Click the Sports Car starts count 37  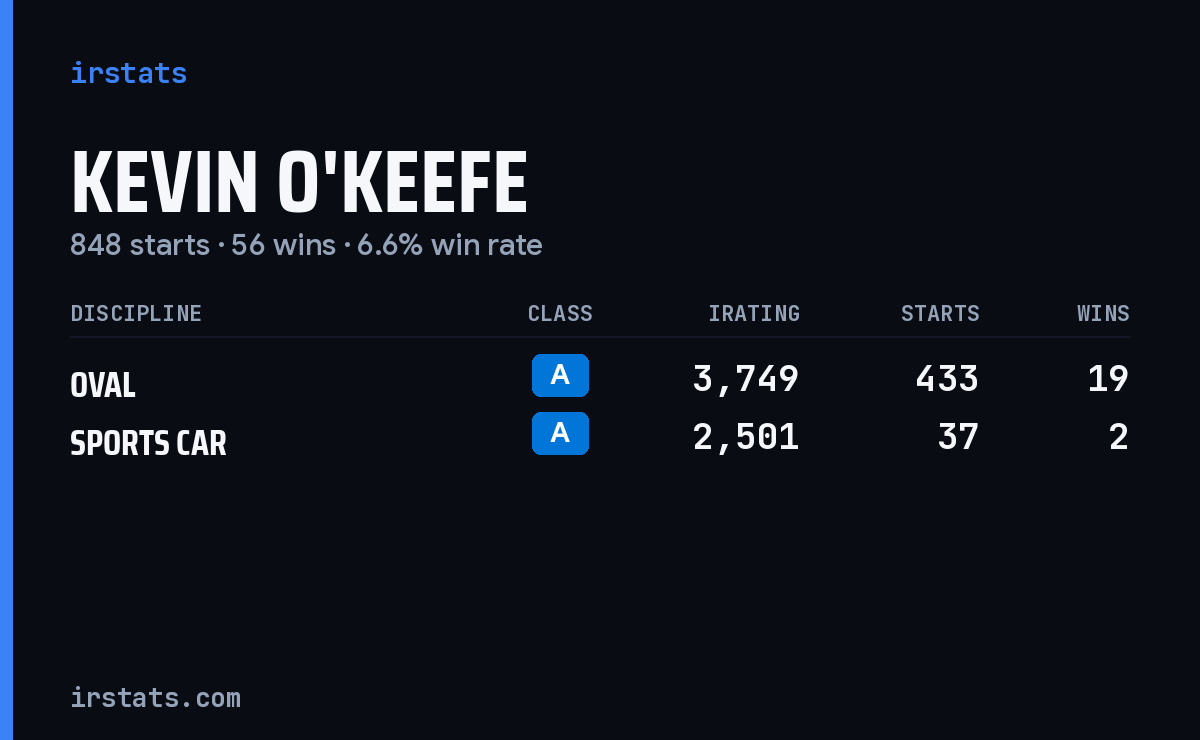pos(958,437)
